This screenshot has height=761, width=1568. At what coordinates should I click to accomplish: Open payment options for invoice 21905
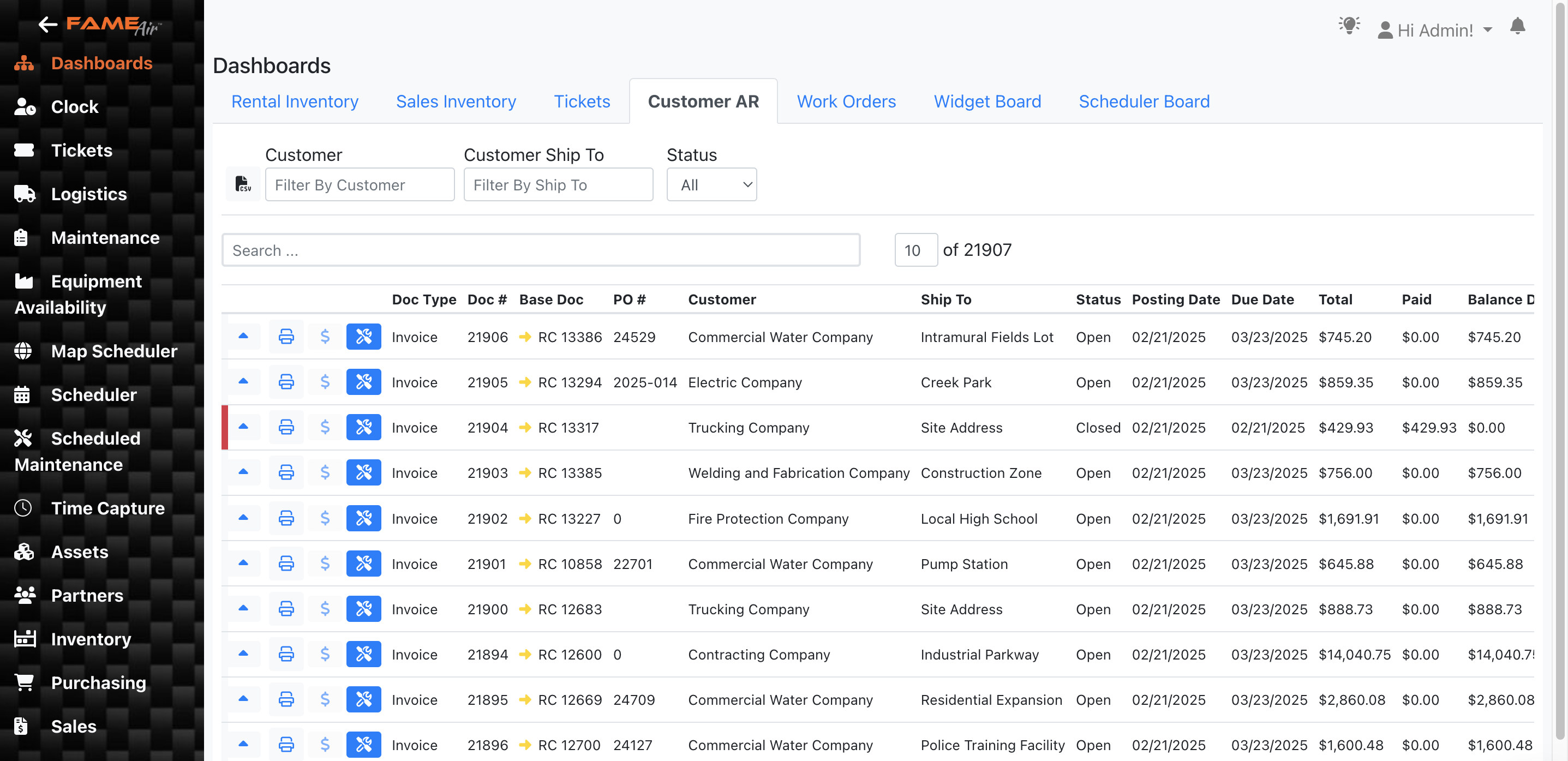tap(325, 382)
